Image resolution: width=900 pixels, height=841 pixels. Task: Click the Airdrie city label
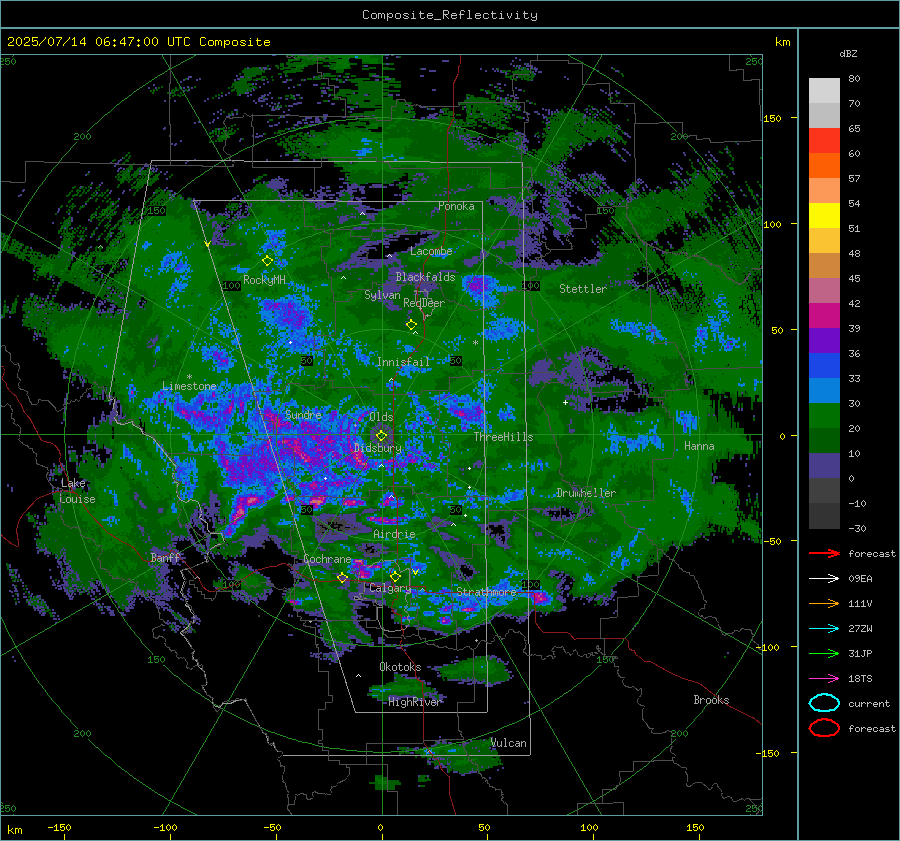394,534
